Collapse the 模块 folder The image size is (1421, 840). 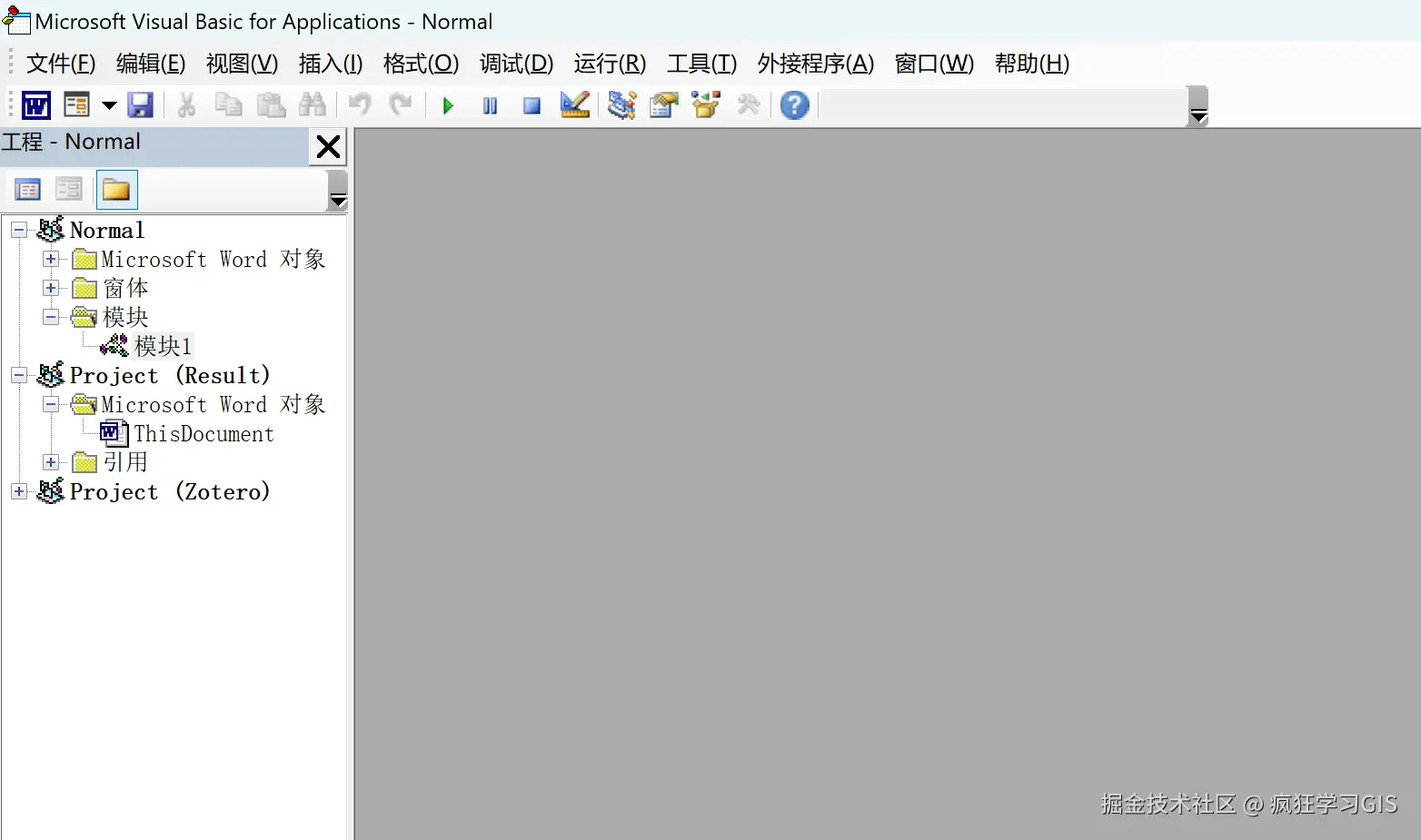pos(51,318)
